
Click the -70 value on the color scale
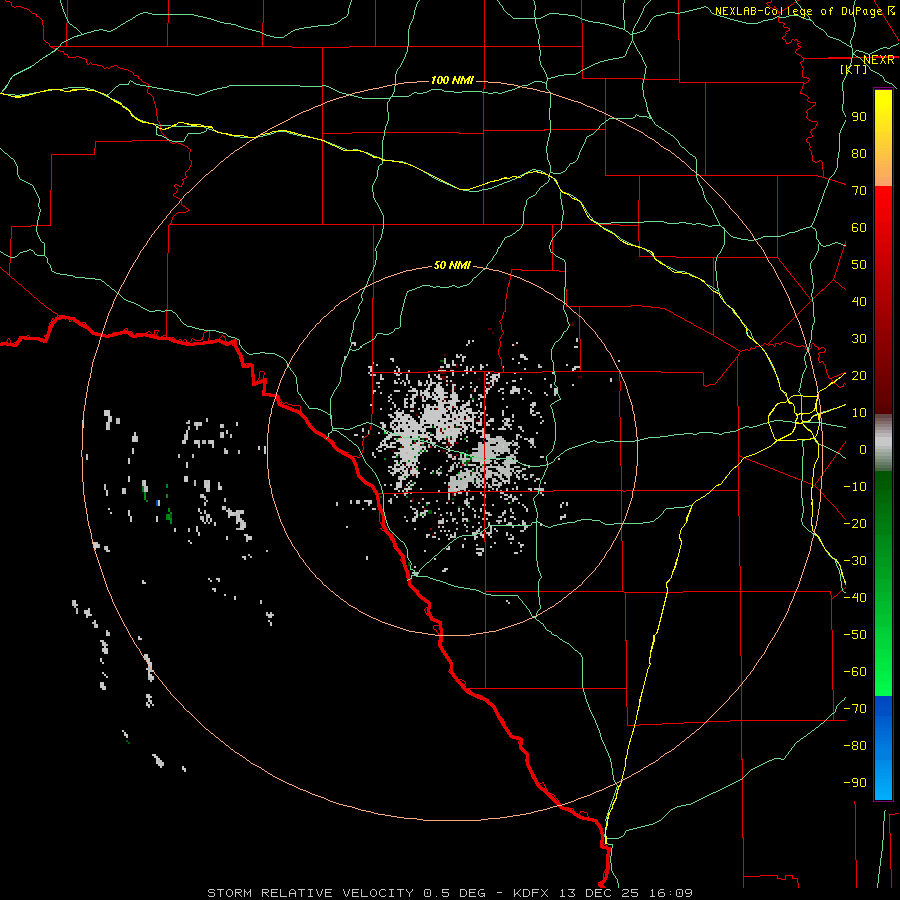pos(855,709)
